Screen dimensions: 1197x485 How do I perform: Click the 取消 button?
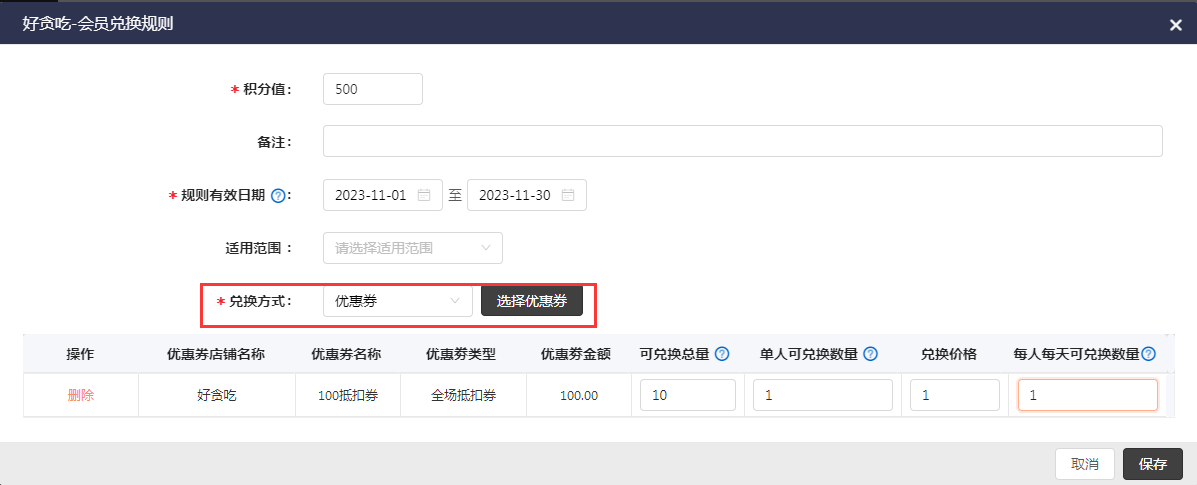pyautogui.click(x=1085, y=464)
